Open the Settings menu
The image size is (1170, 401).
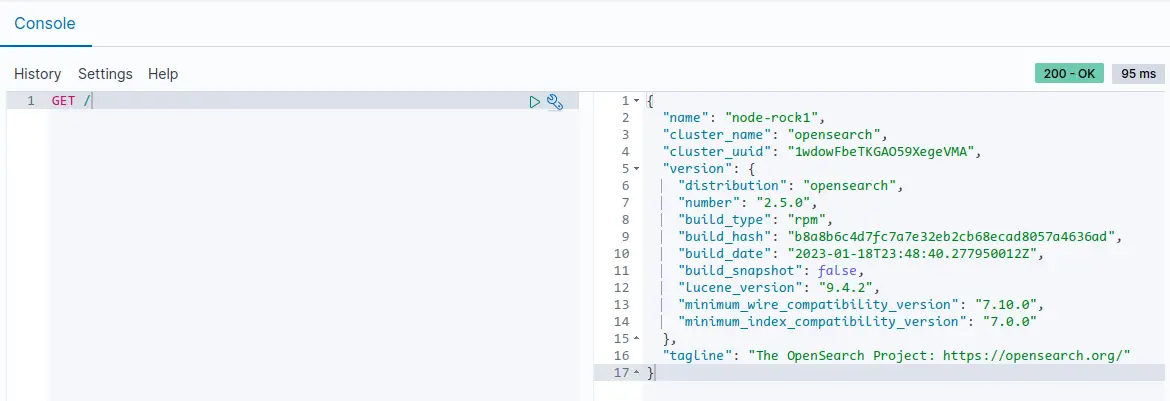105,74
